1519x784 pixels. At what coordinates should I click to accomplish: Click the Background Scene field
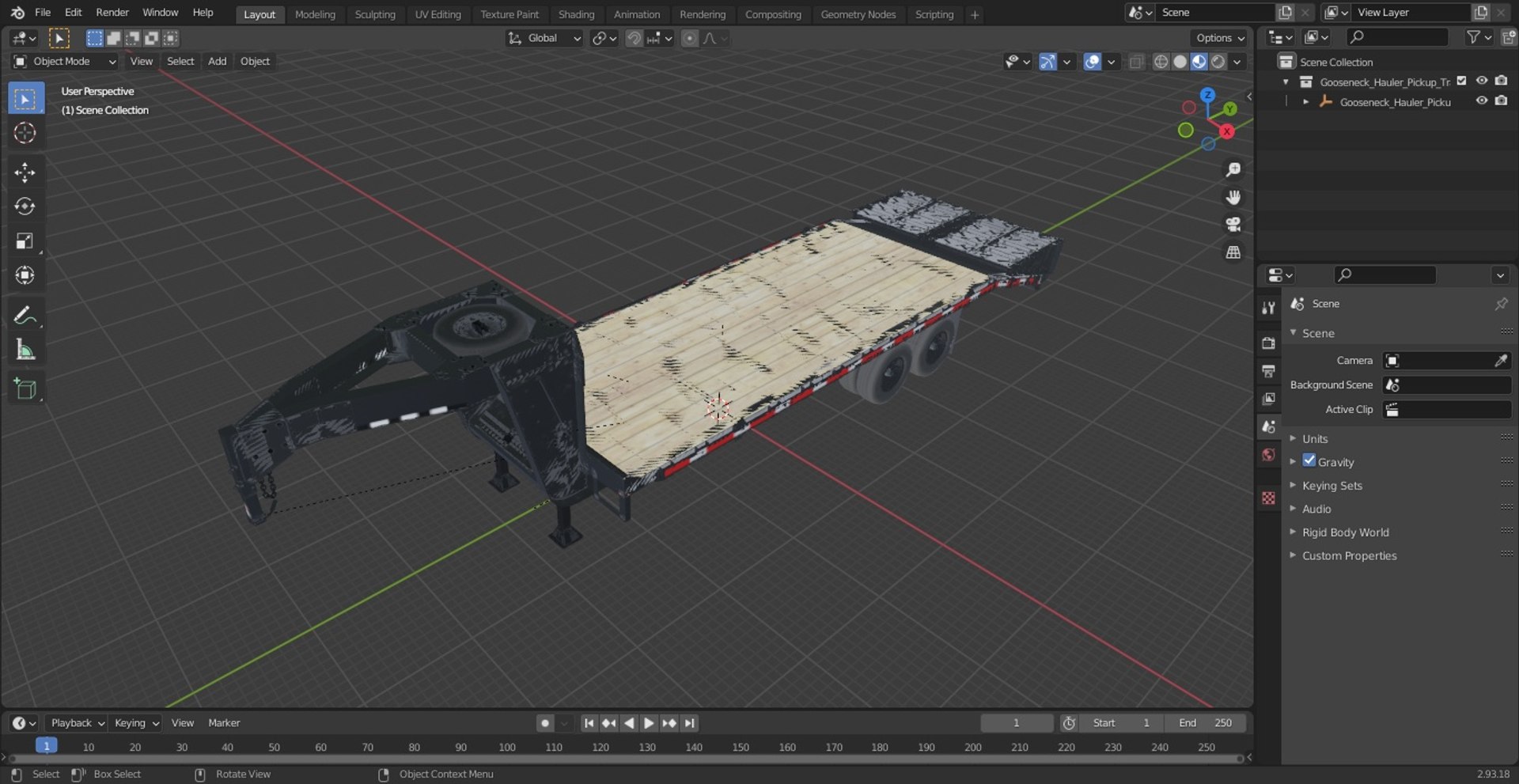[1447, 384]
